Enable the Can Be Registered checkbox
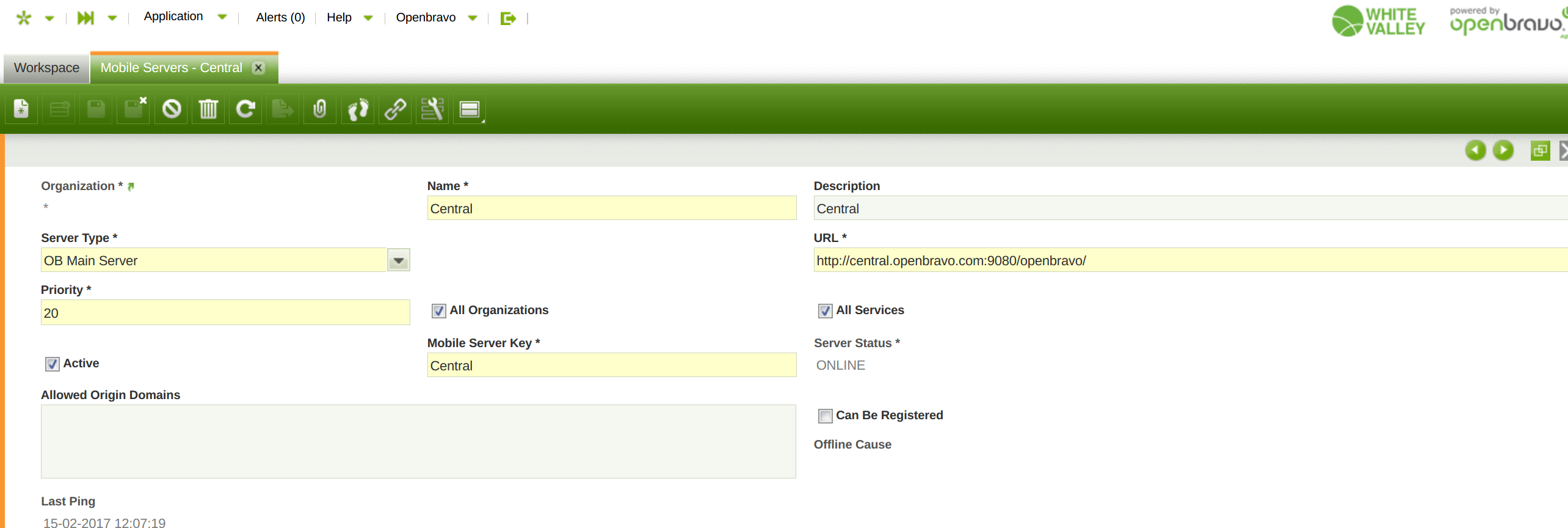The height and width of the screenshot is (528, 1568). pyautogui.click(x=825, y=416)
